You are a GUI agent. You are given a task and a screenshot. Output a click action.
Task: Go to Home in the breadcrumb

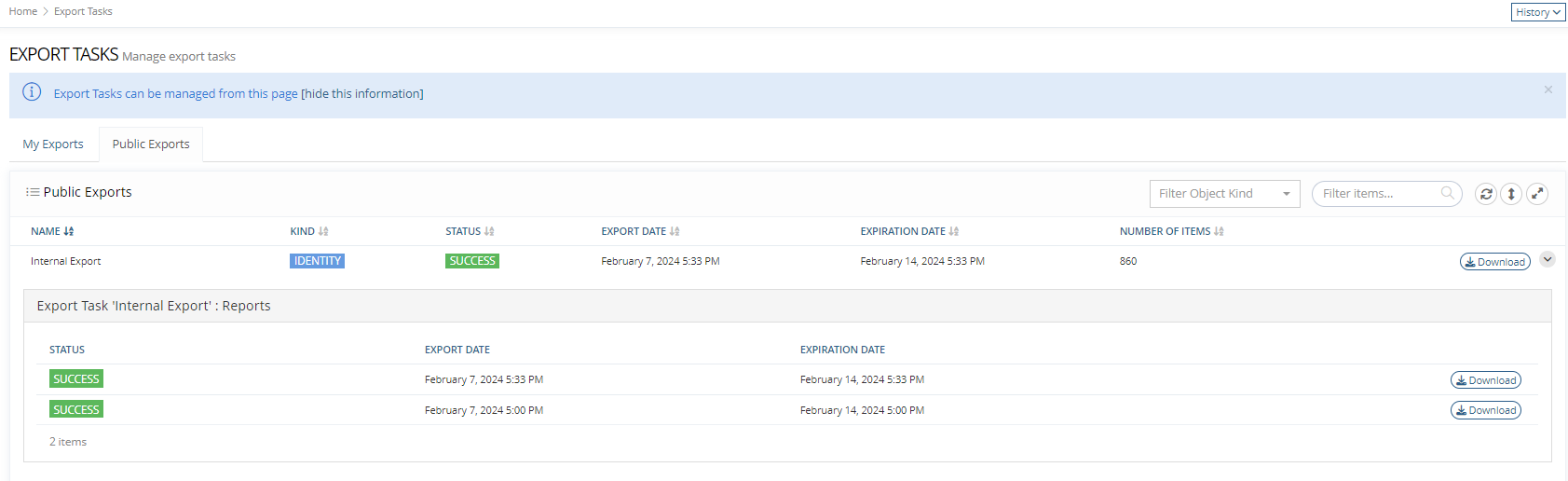[x=23, y=11]
